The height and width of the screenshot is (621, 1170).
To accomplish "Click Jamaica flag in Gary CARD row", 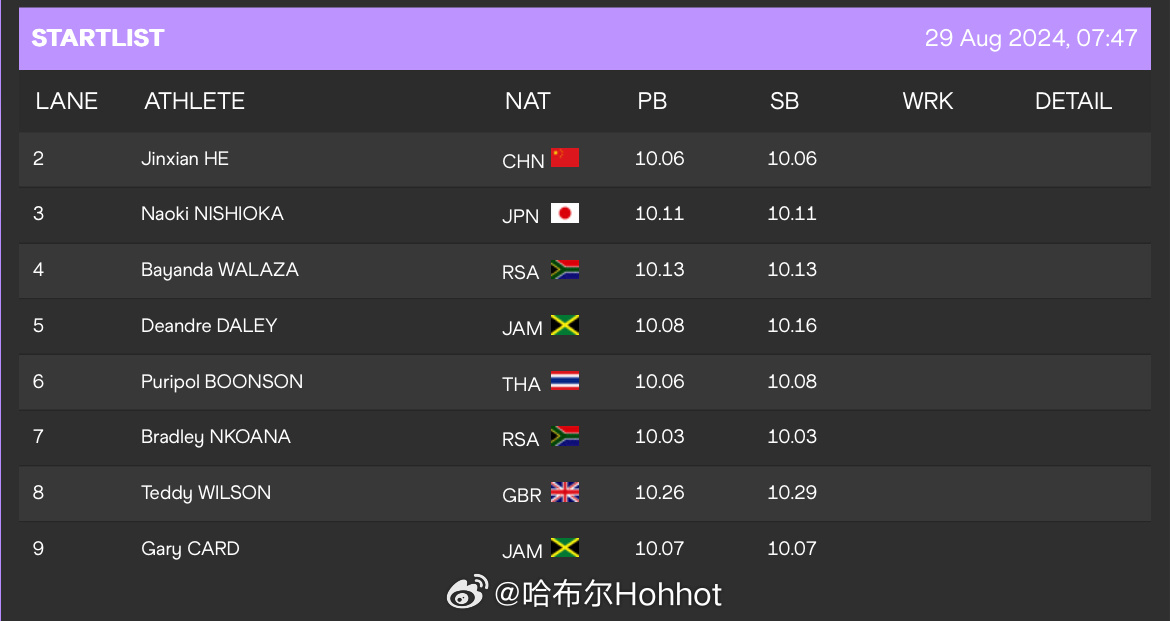I will pyautogui.click(x=565, y=548).
